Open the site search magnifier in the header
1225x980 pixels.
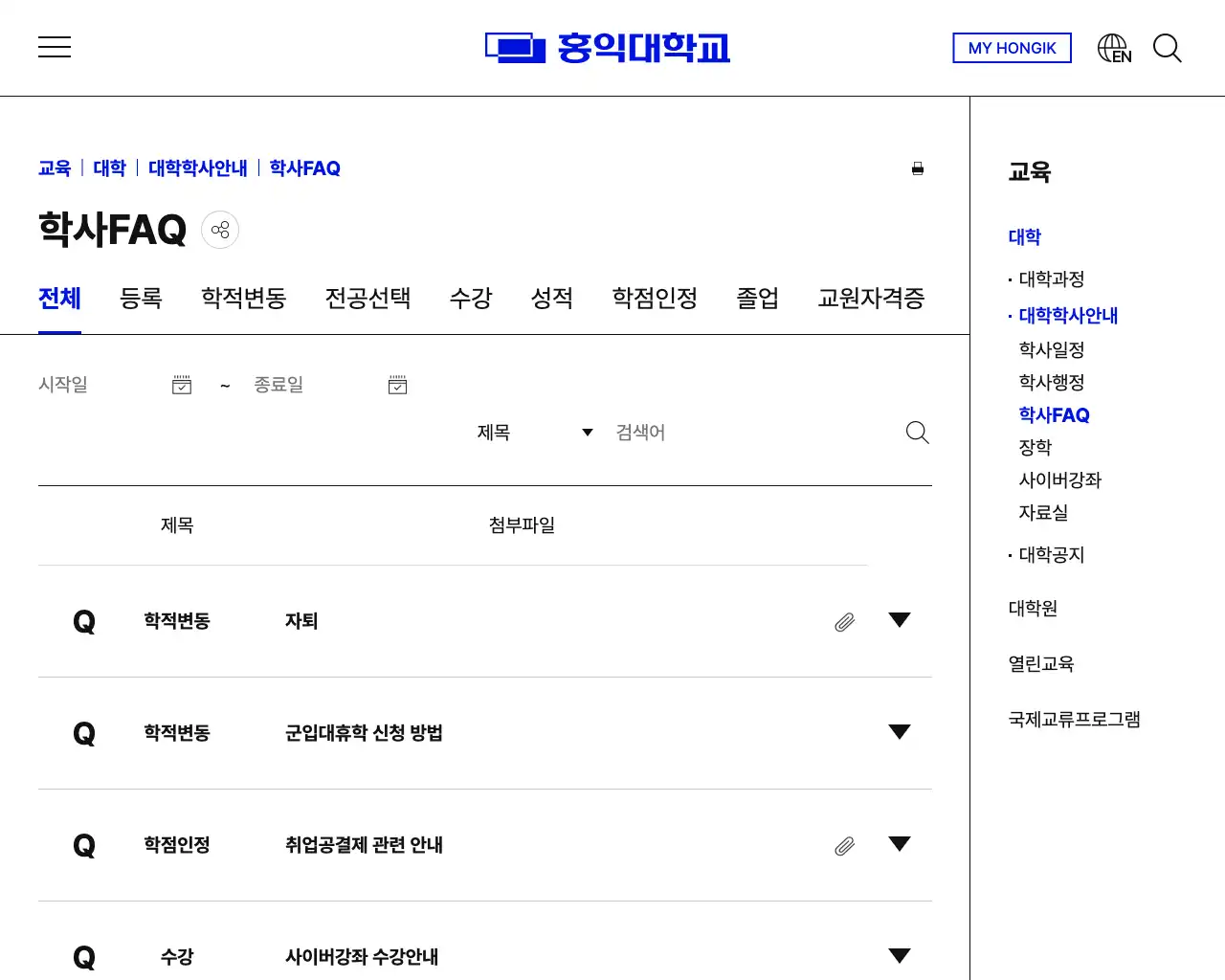pyautogui.click(x=1168, y=49)
